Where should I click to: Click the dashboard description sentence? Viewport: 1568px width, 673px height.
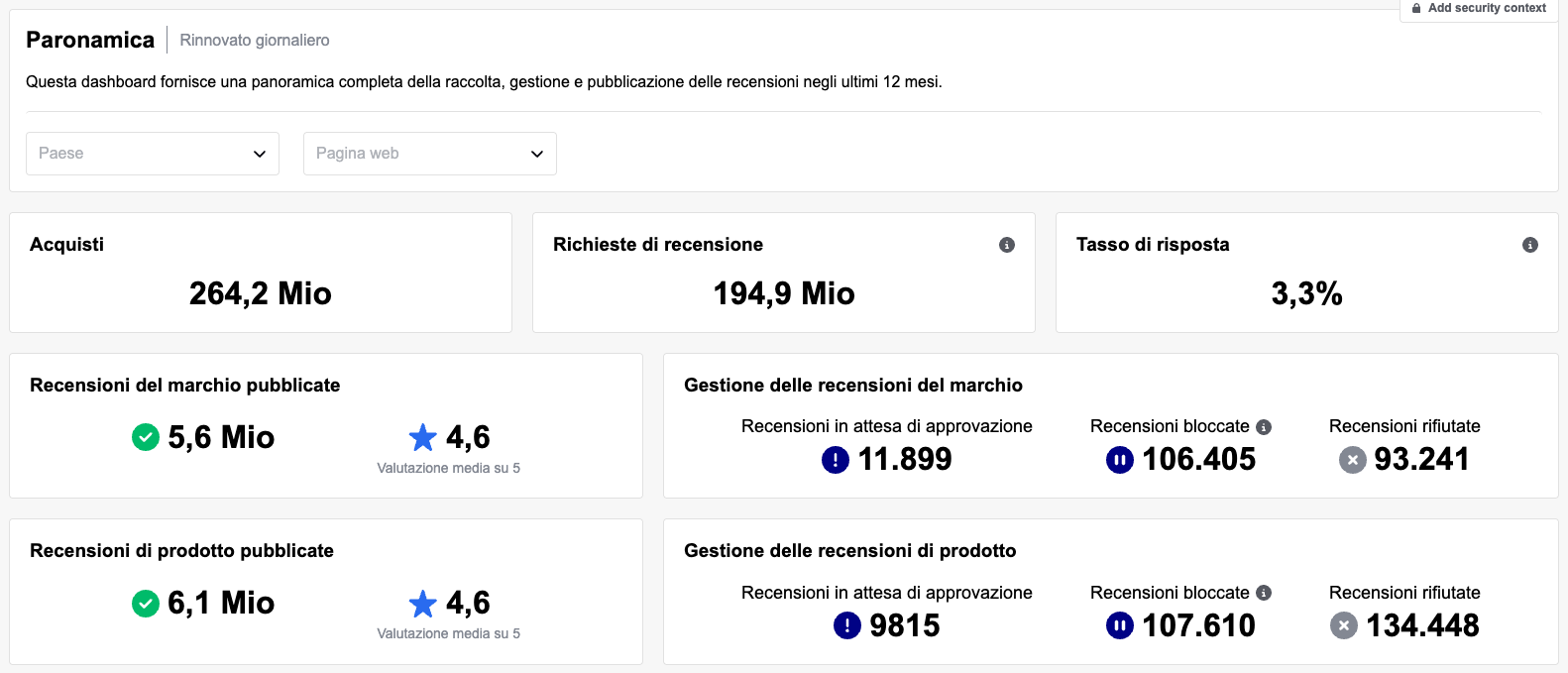point(484,82)
